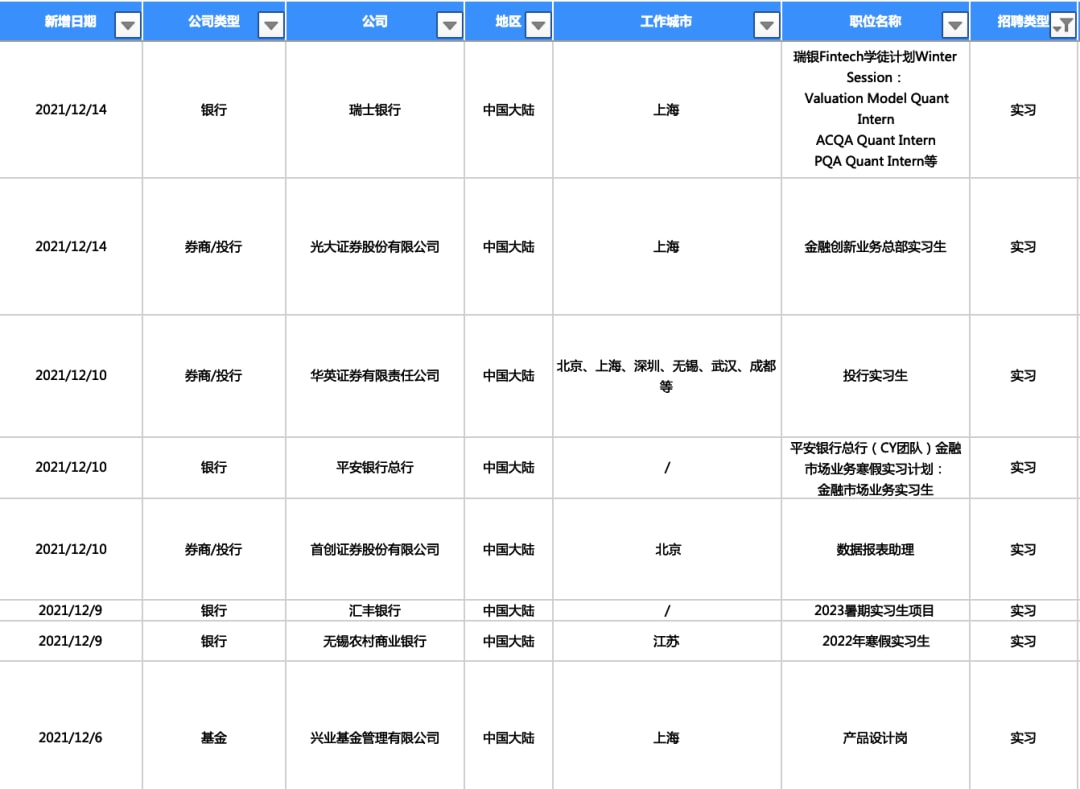Viewport: 1080px width, 789px height.
Task: Open the 公司类型 column filter dropdown
Action: (x=271, y=25)
